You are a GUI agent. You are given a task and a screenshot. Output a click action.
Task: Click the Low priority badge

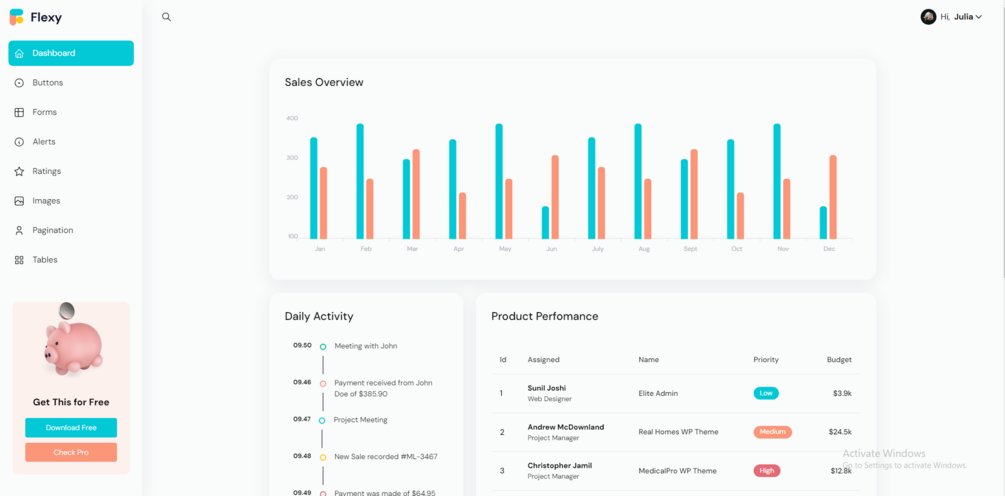pos(766,393)
